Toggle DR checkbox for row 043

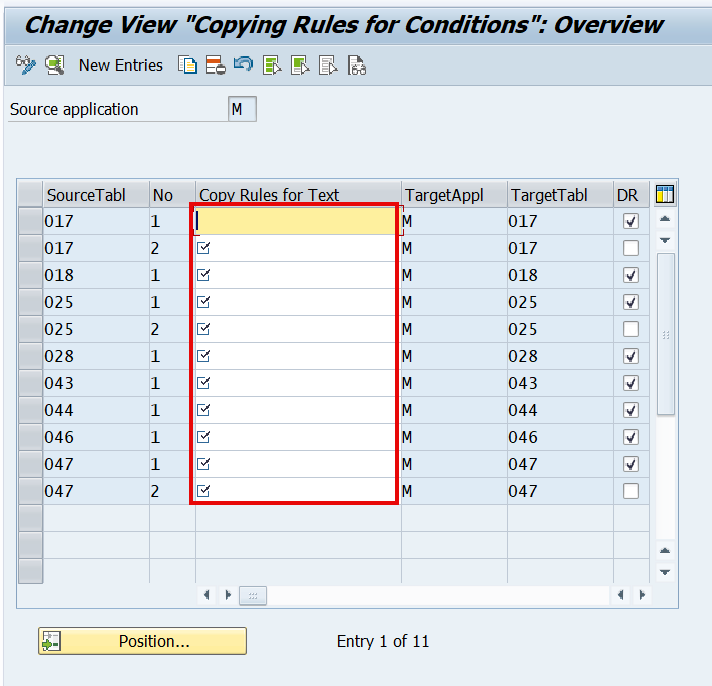click(x=631, y=383)
